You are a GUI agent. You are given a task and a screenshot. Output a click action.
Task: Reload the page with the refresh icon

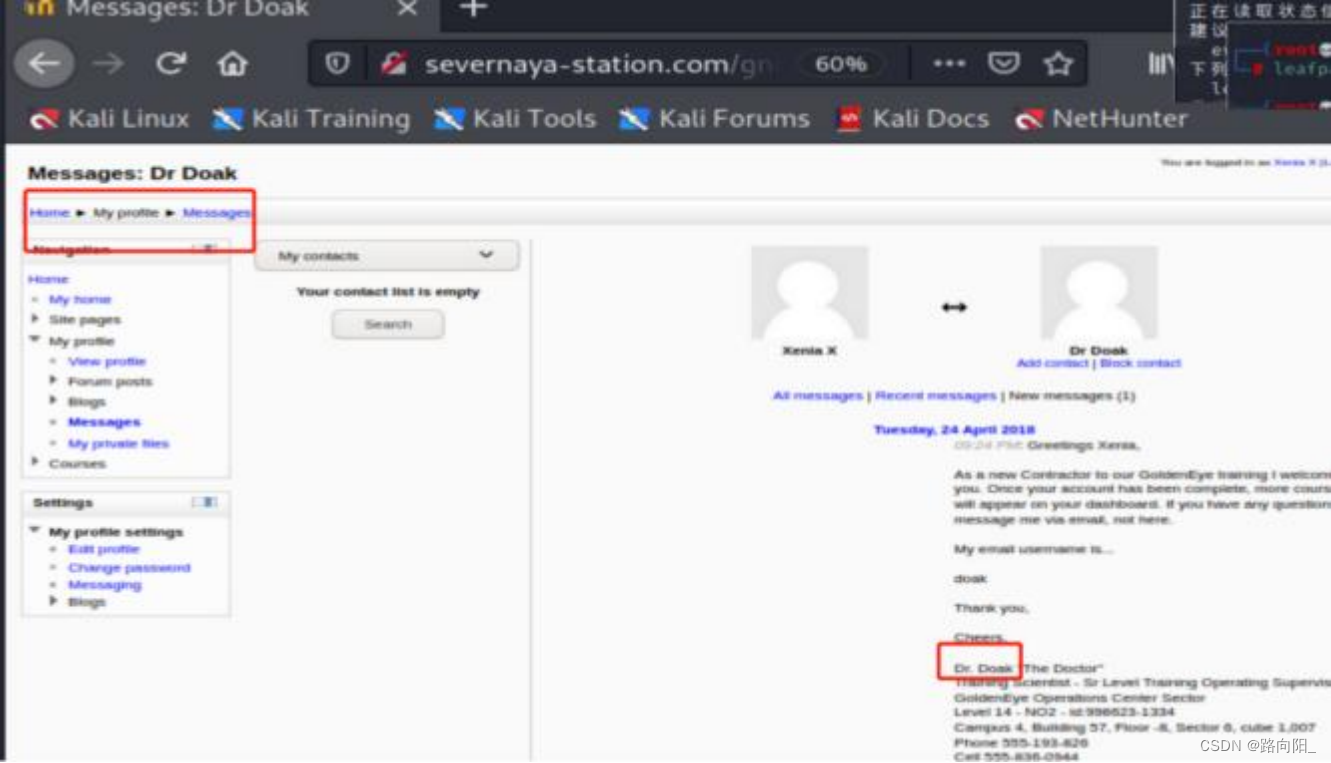171,64
